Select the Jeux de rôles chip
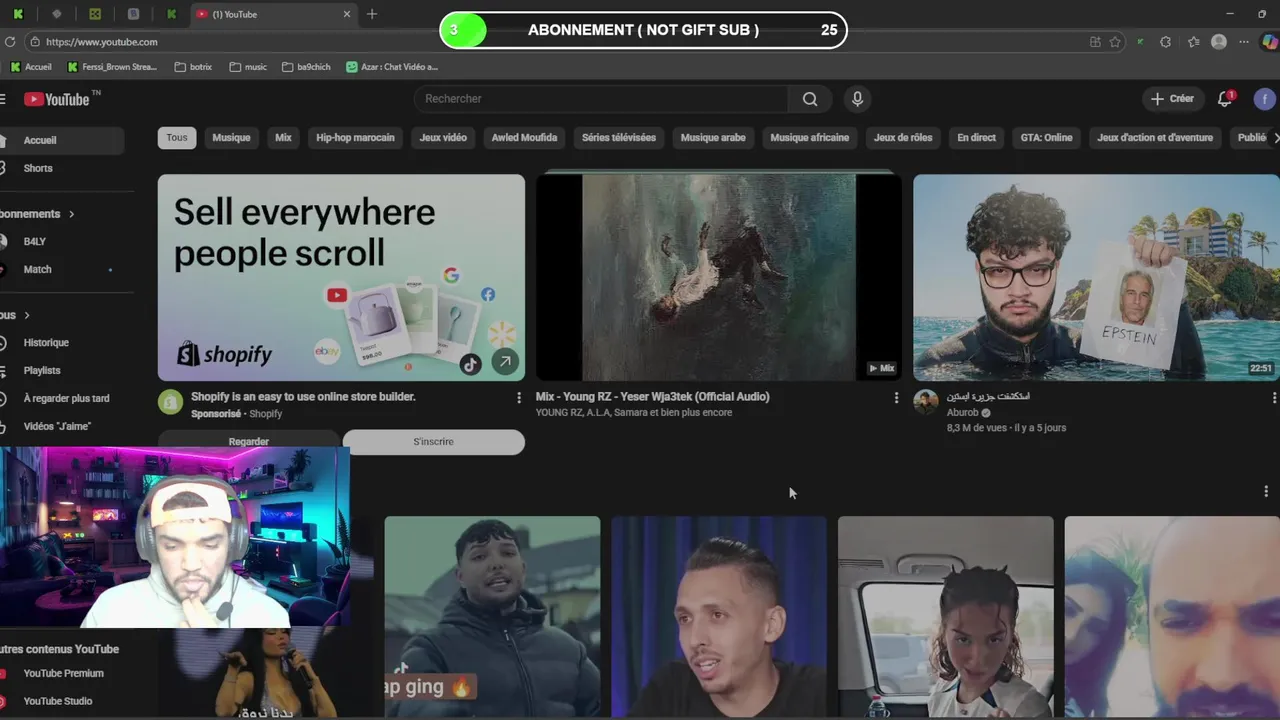1280x720 pixels. [x=903, y=138]
